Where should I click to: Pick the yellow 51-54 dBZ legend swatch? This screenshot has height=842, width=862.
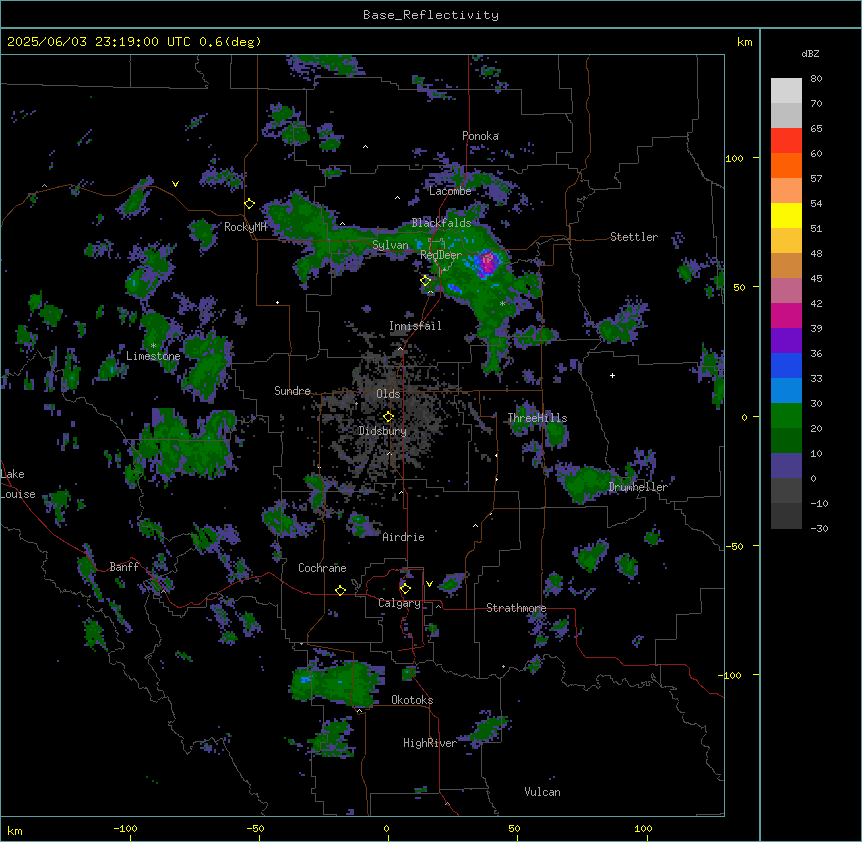(x=786, y=215)
